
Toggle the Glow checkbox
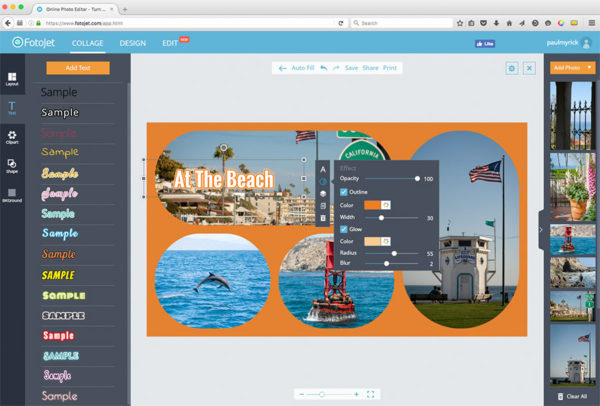344,229
